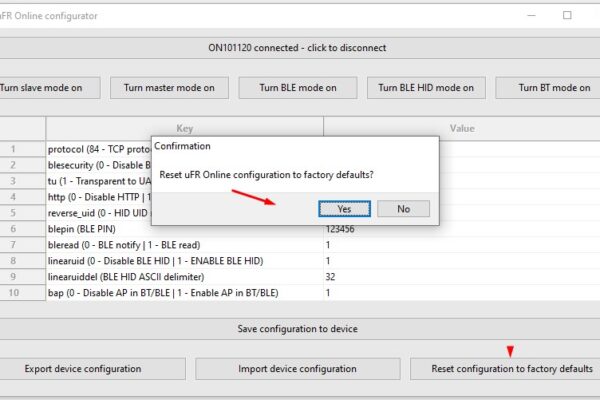Edit the blepin value 123456
Image resolution: width=600 pixels, height=400 pixels.
tap(461, 229)
